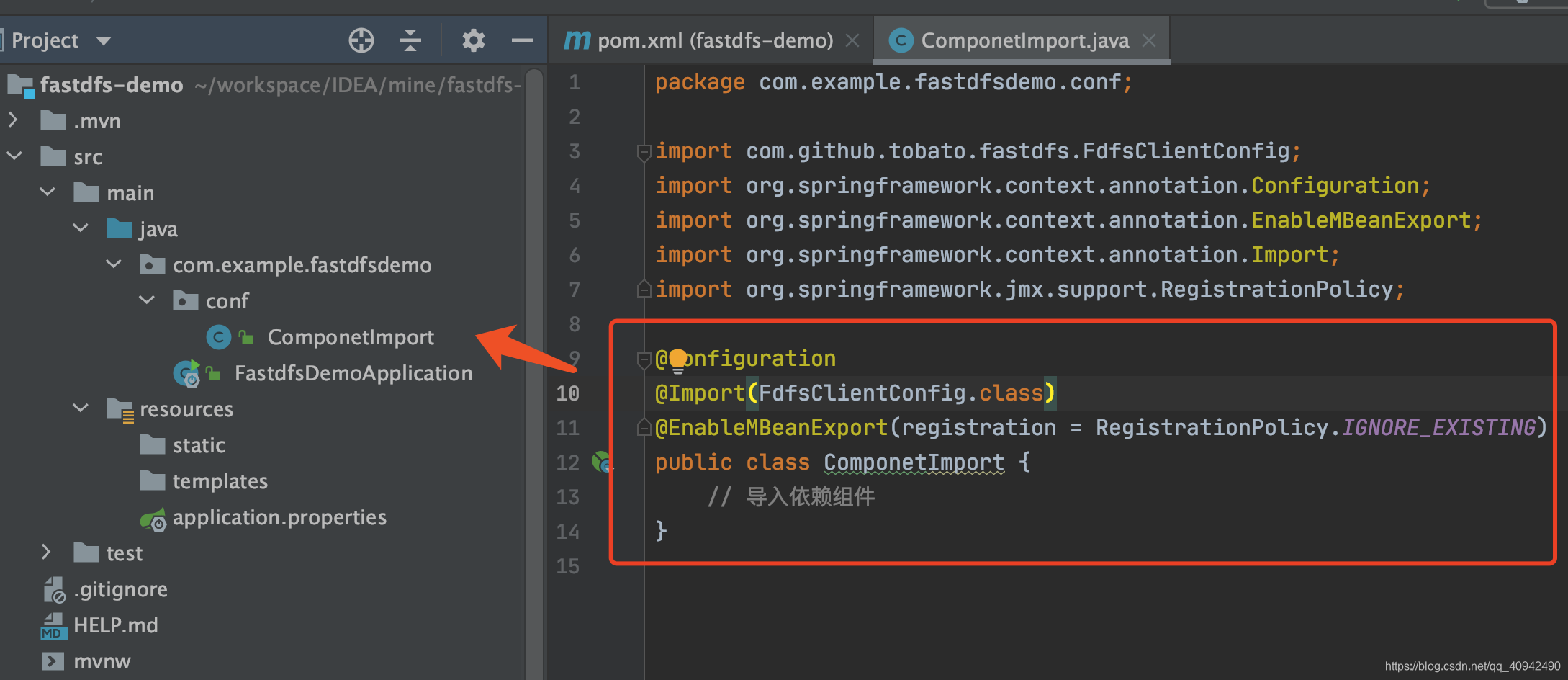Fold annotations at line 9 gutter
1568x680 pixels.
[x=644, y=359]
